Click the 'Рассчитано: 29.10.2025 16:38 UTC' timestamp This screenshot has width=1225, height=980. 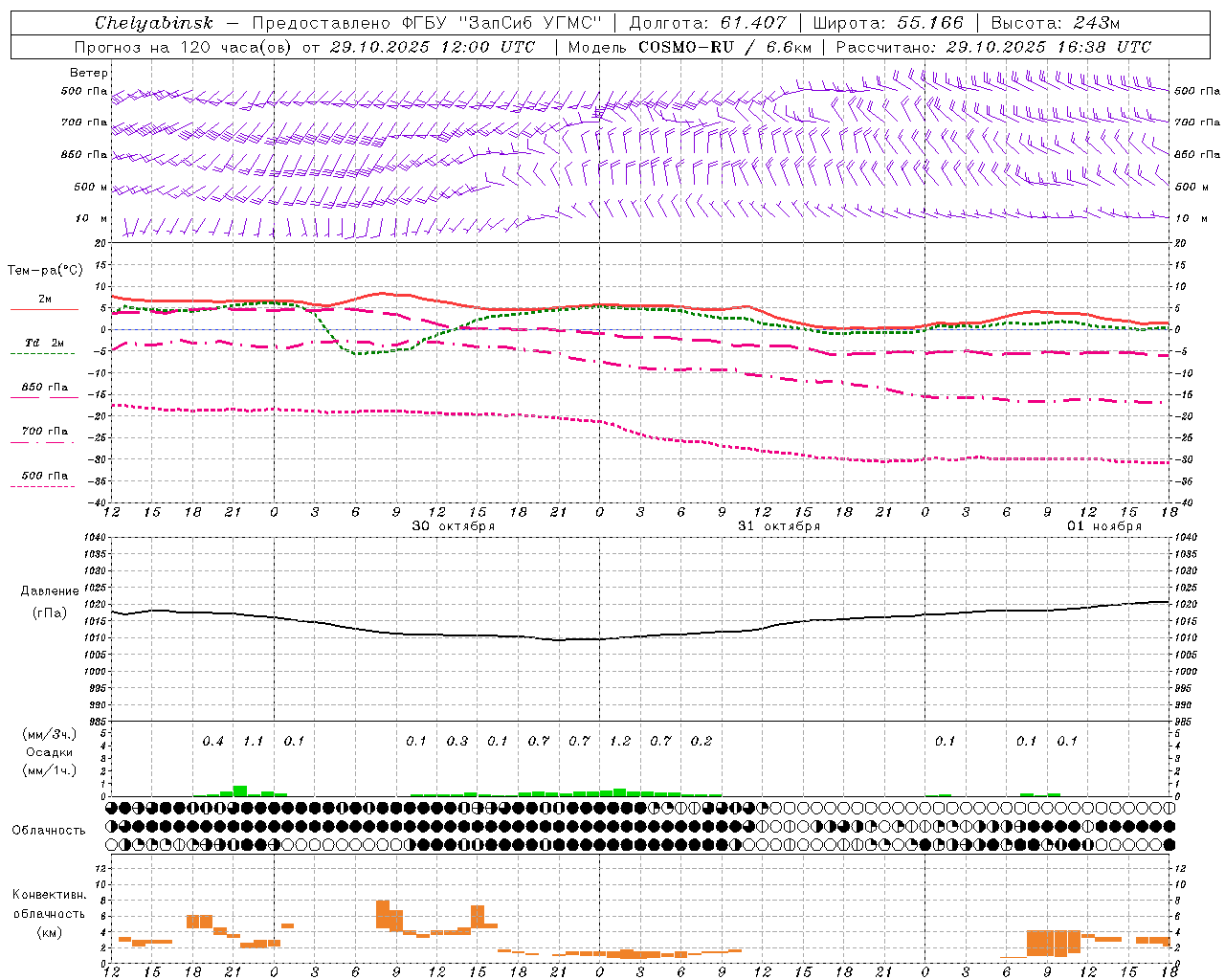[x=993, y=47]
